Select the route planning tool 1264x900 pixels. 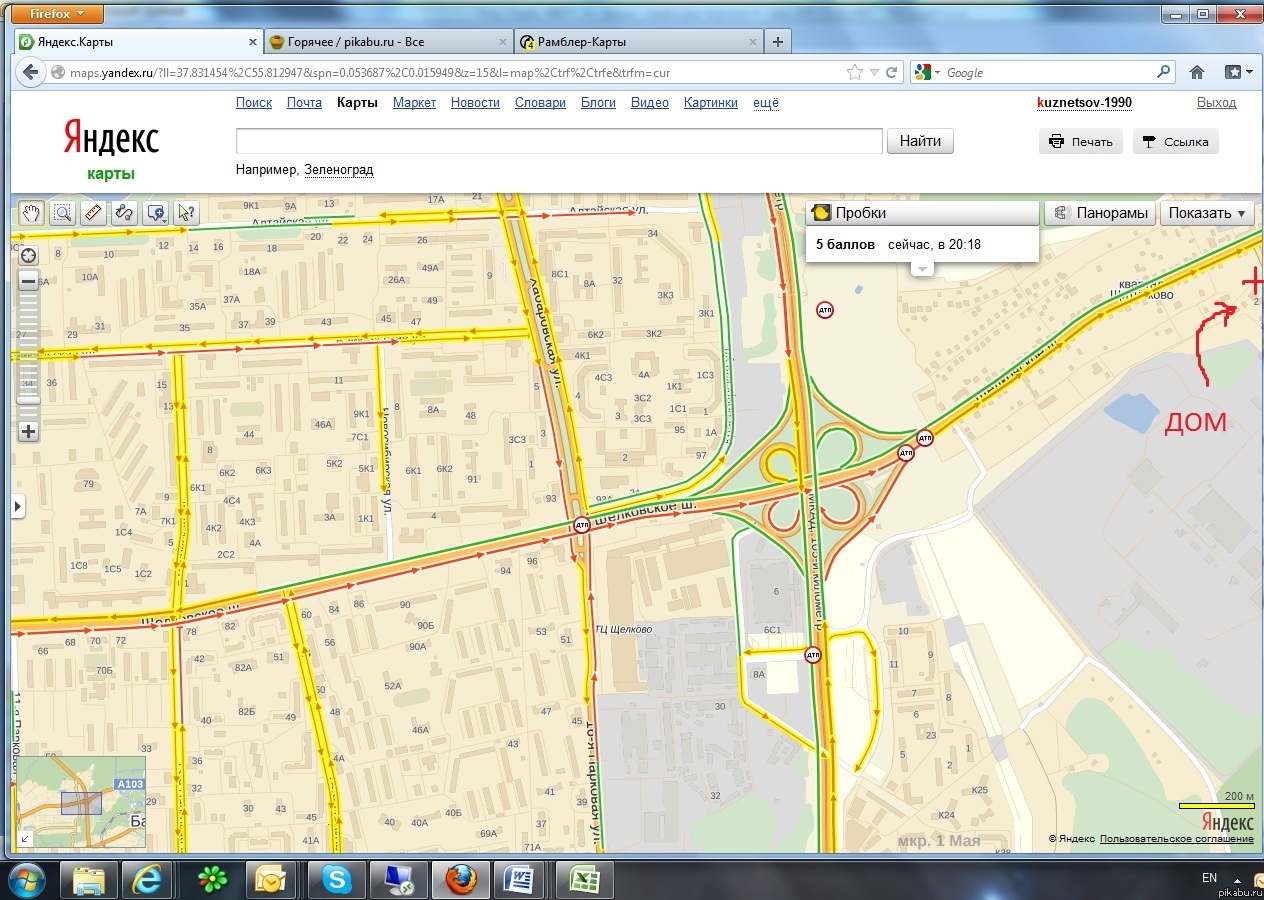pyautogui.click(x=124, y=212)
